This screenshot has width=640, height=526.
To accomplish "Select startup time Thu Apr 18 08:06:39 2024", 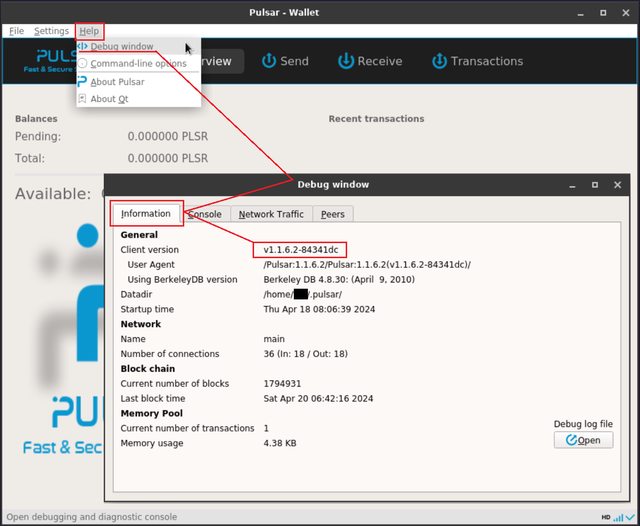I will point(319,309).
